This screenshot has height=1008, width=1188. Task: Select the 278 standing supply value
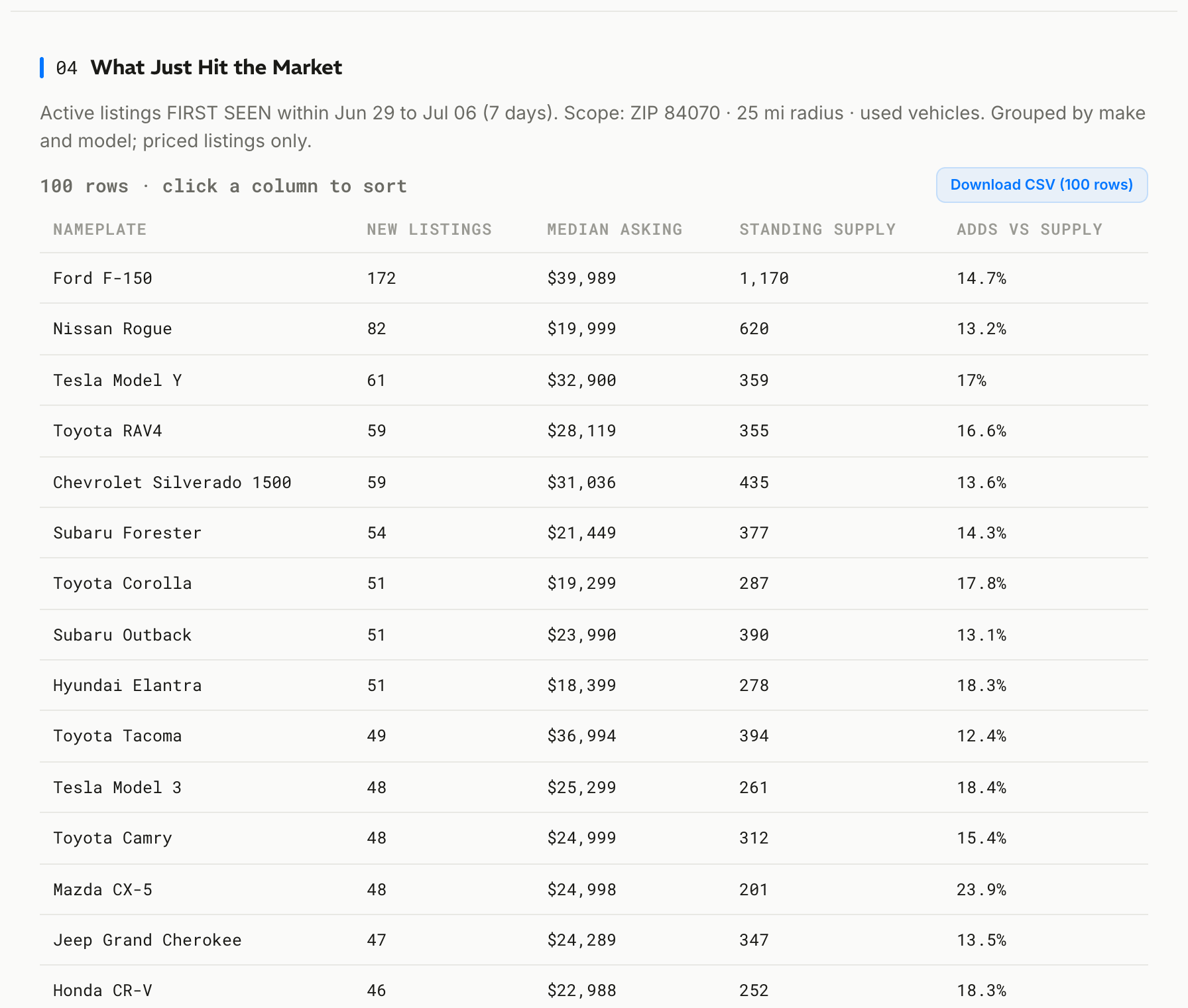pyautogui.click(x=754, y=685)
